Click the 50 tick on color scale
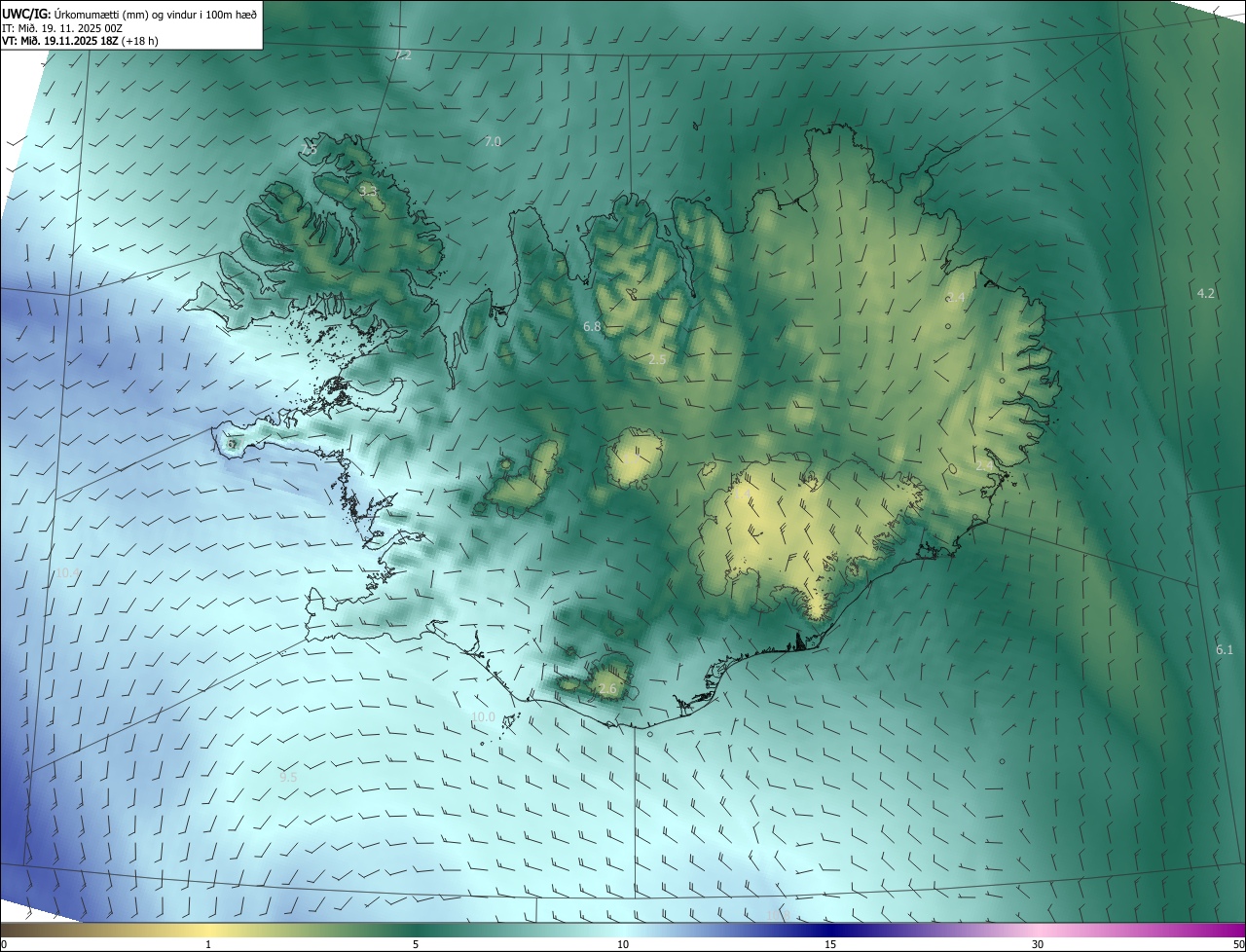1246x952 pixels. (x=1239, y=945)
